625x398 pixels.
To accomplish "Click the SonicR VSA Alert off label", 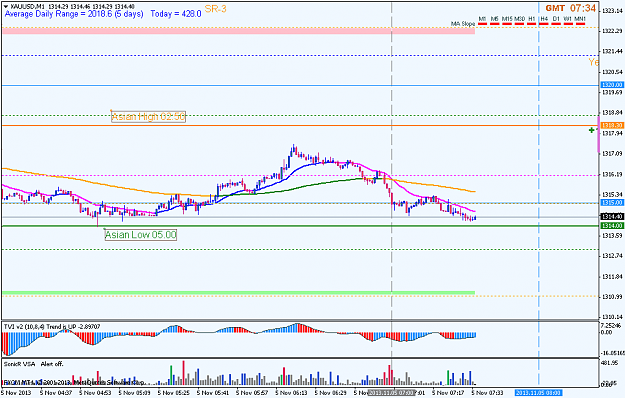I will [33, 364].
